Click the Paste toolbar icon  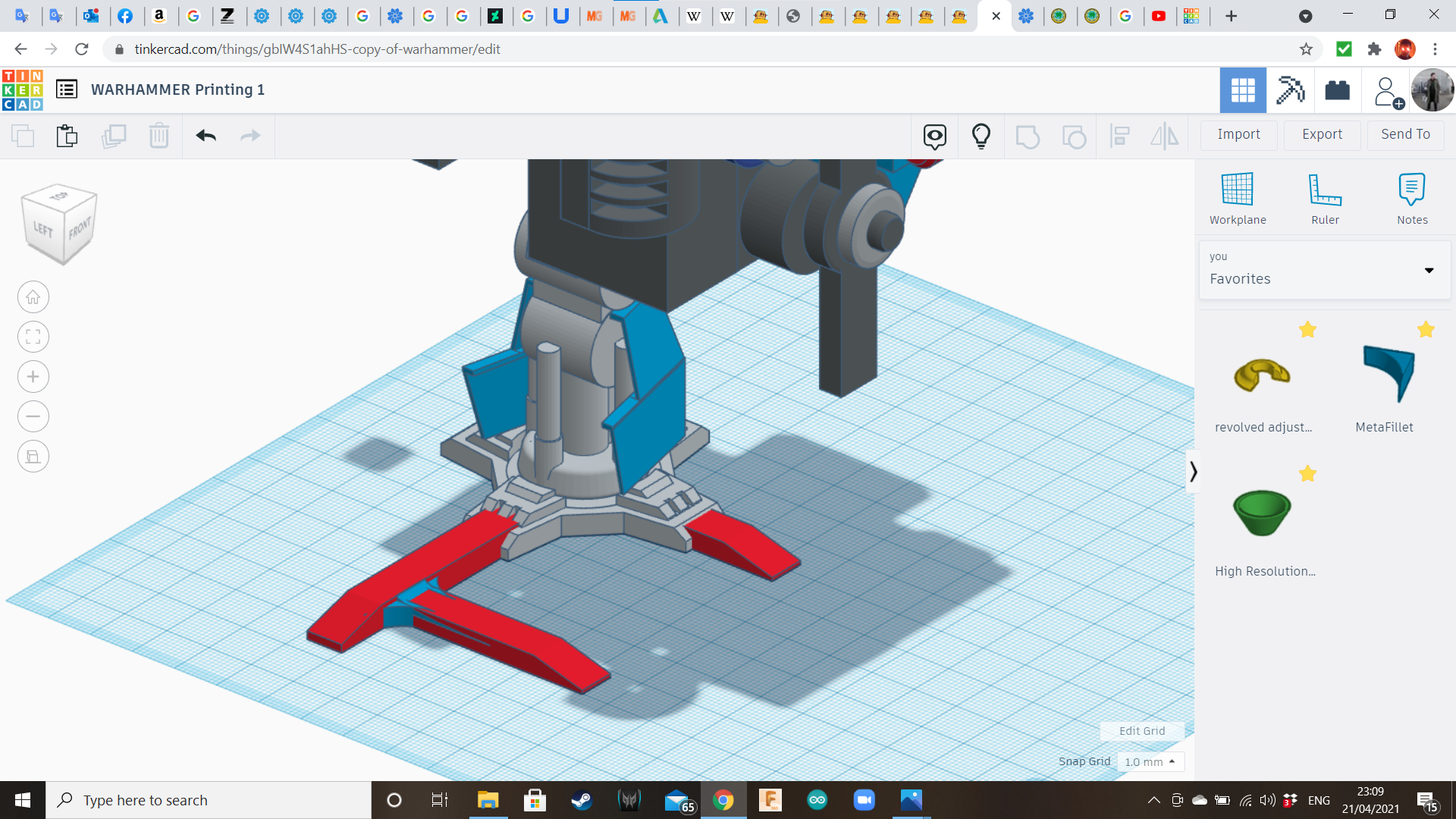click(x=67, y=136)
